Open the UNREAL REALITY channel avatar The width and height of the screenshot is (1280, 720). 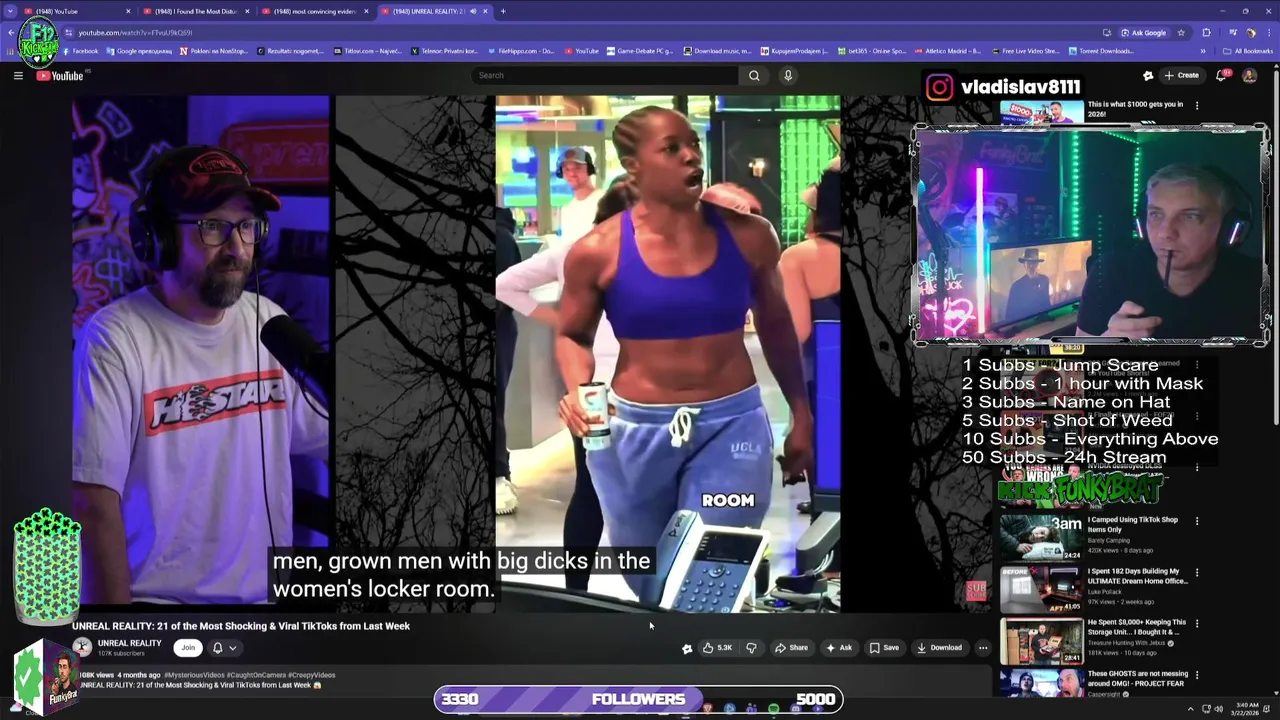(x=82, y=648)
